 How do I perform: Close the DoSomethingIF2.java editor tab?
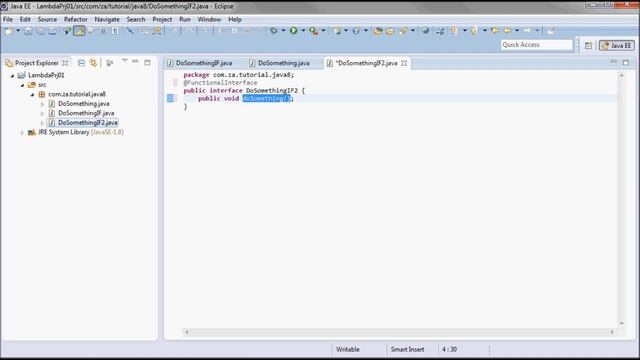pyautogui.click(x=404, y=63)
